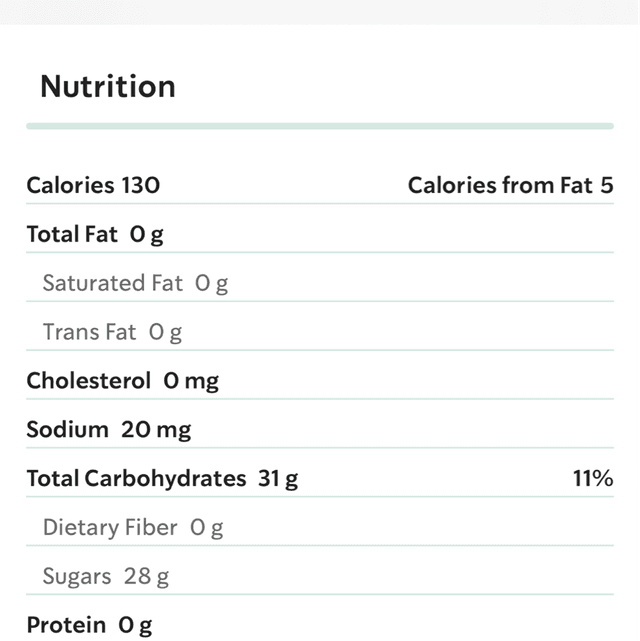Click the 31 g carbohydrates value
Viewport: 640px width, 641px height.
pyautogui.click(x=278, y=479)
